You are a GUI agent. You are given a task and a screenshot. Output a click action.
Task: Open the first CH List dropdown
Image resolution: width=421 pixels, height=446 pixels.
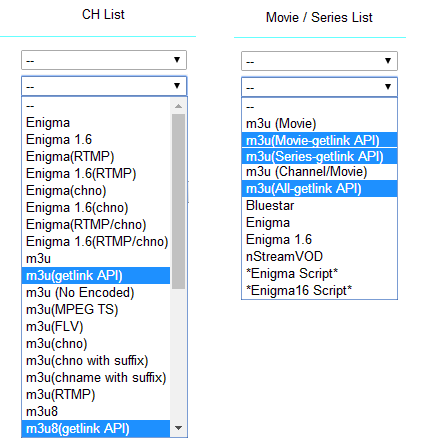pyautogui.click(x=104, y=60)
